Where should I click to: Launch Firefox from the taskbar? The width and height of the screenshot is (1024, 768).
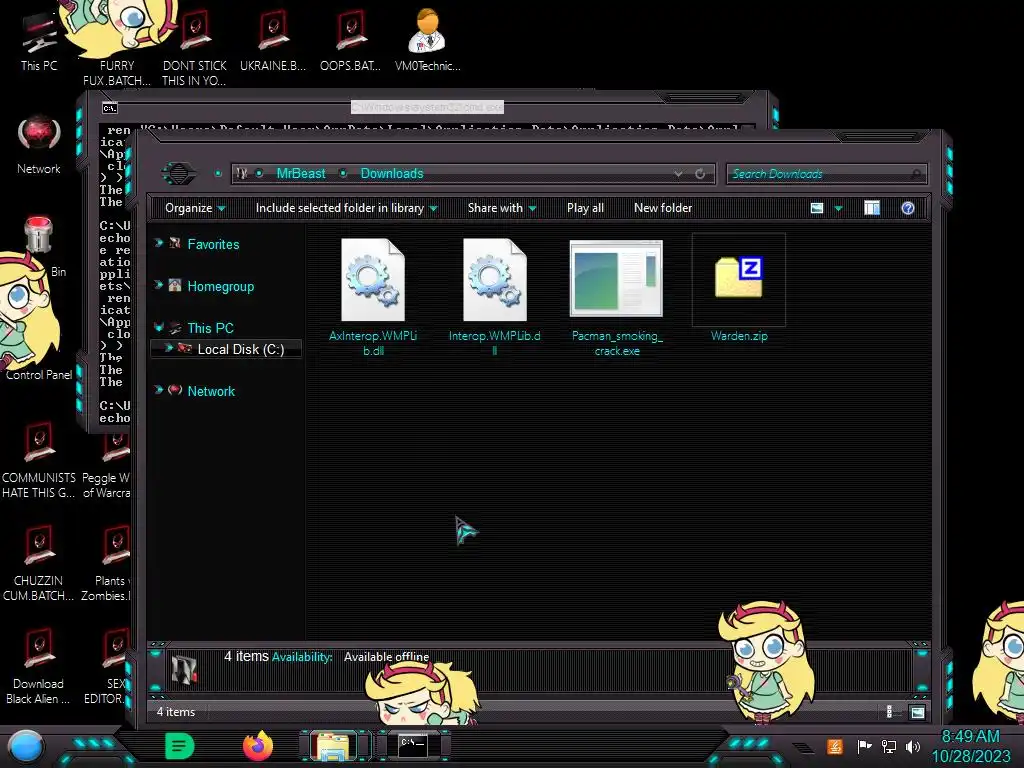point(258,746)
